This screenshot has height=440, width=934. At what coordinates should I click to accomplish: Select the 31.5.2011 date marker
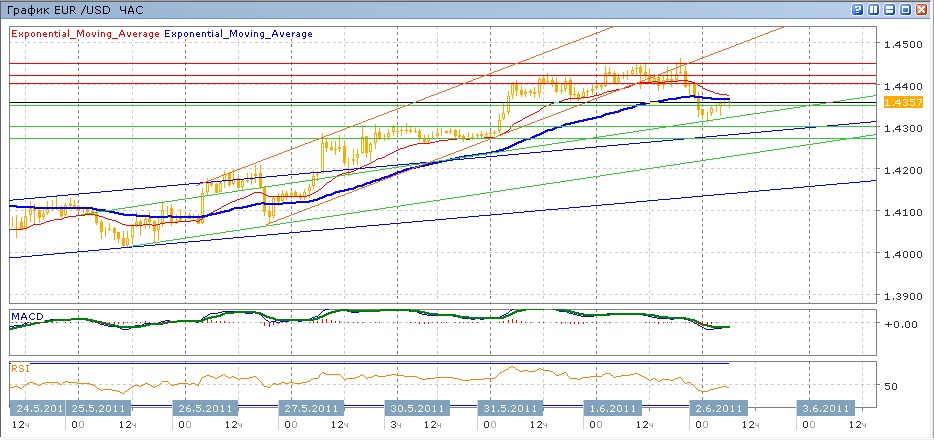point(510,408)
